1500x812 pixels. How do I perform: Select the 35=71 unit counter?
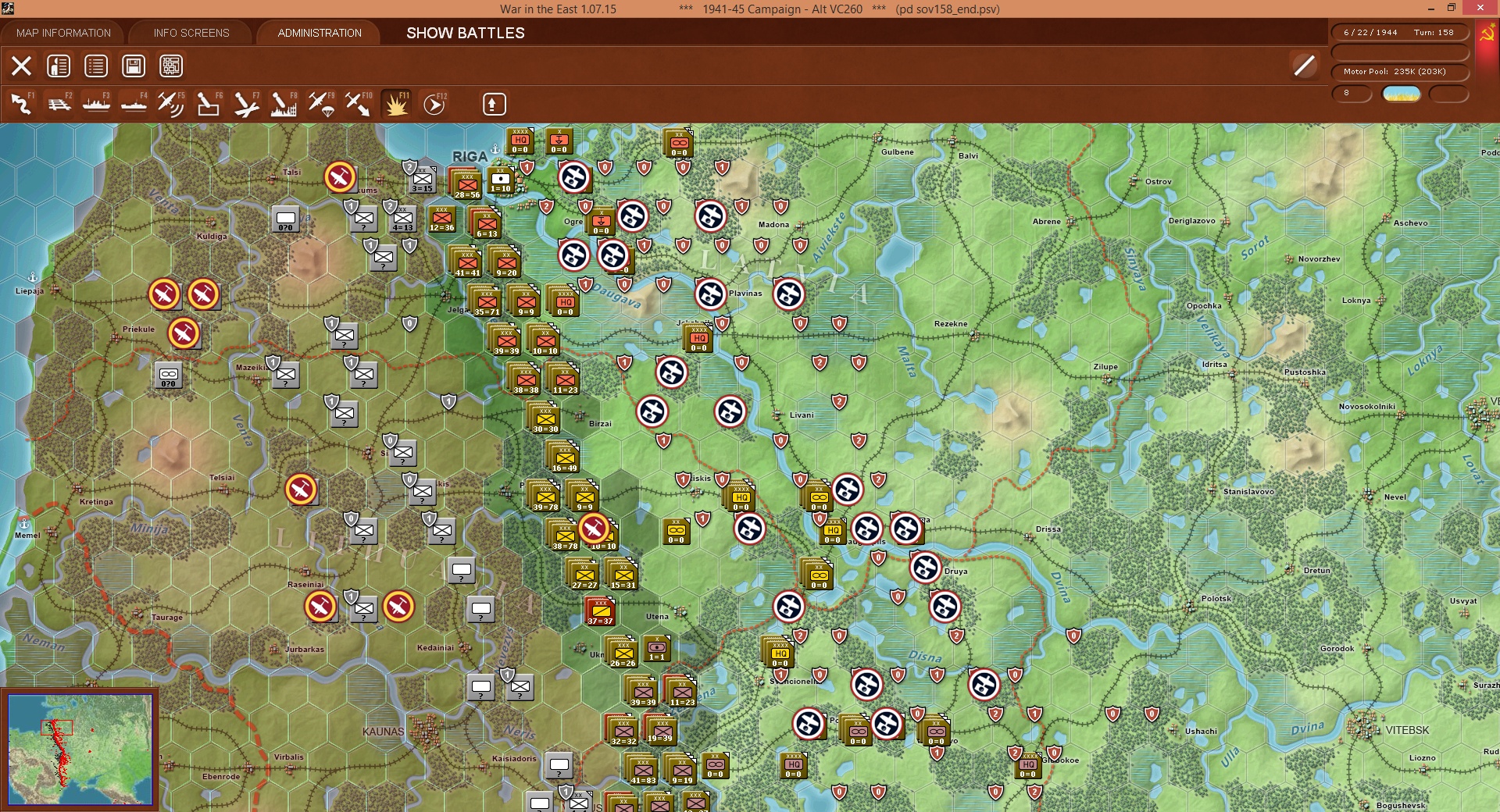pos(487,301)
